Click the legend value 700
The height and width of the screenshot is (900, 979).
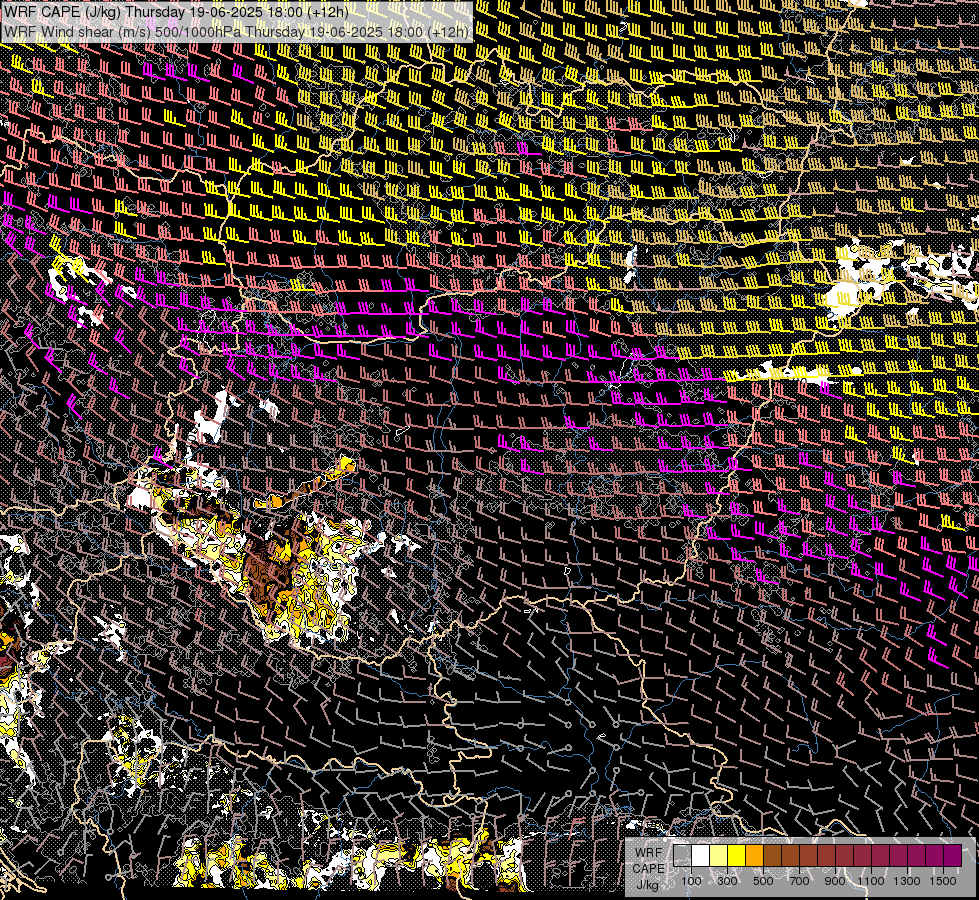tap(799, 881)
